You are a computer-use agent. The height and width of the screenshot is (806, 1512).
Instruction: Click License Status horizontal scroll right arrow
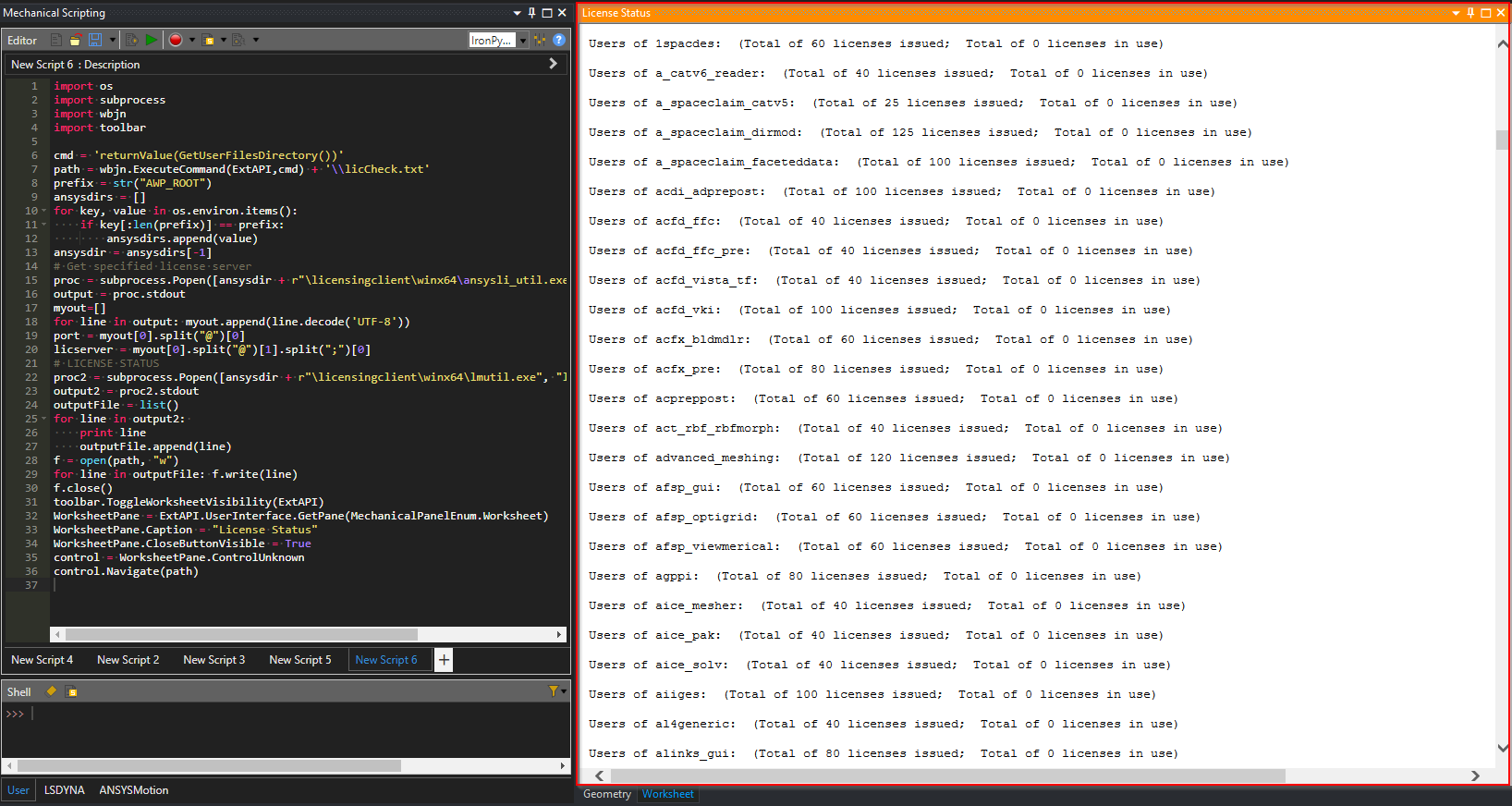click(x=1475, y=776)
